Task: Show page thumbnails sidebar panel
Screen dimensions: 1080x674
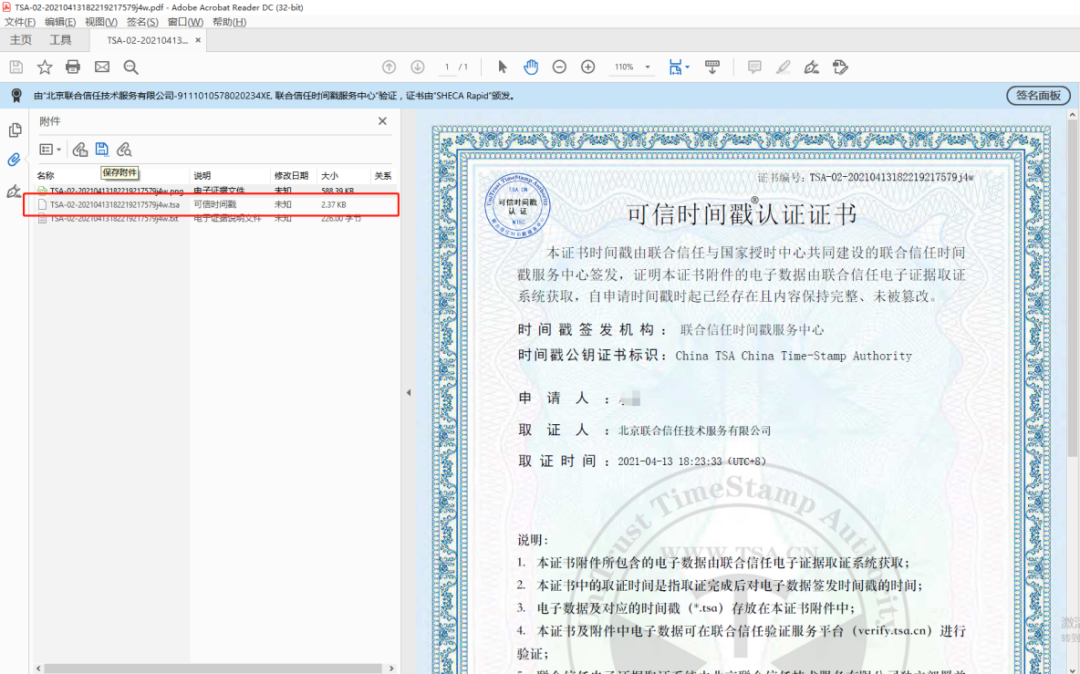Action: (x=14, y=129)
